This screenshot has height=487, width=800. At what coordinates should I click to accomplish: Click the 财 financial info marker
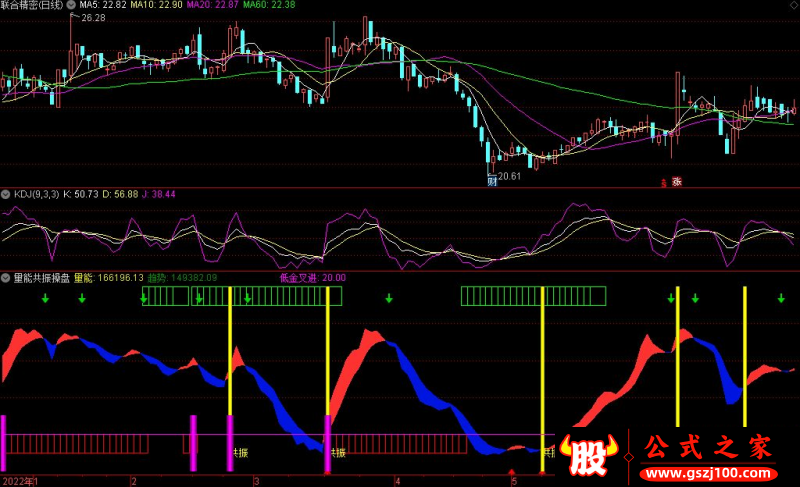tap(492, 181)
